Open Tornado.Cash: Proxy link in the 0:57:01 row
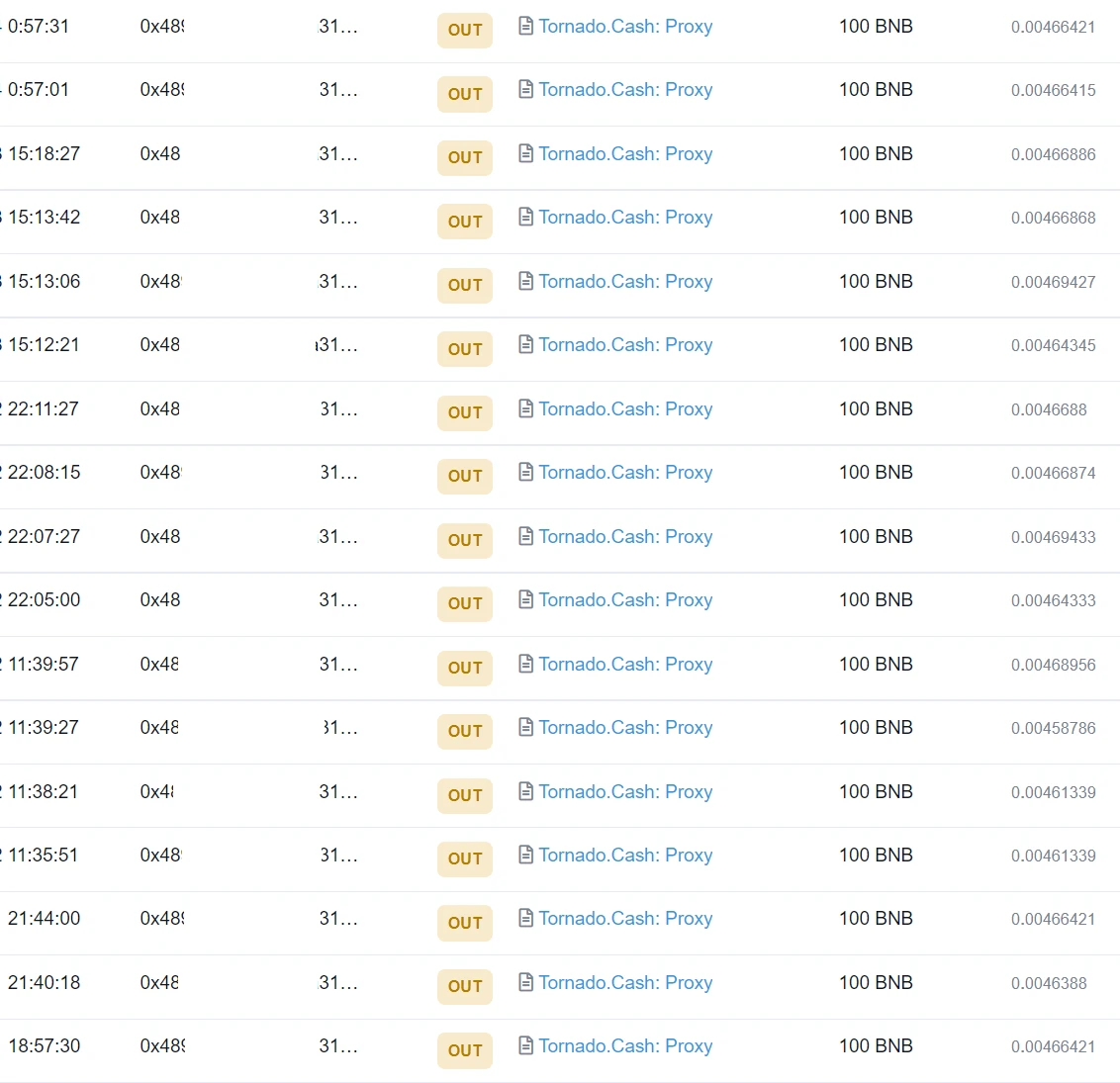The height and width of the screenshot is (1083, 1120). point(625,89)
